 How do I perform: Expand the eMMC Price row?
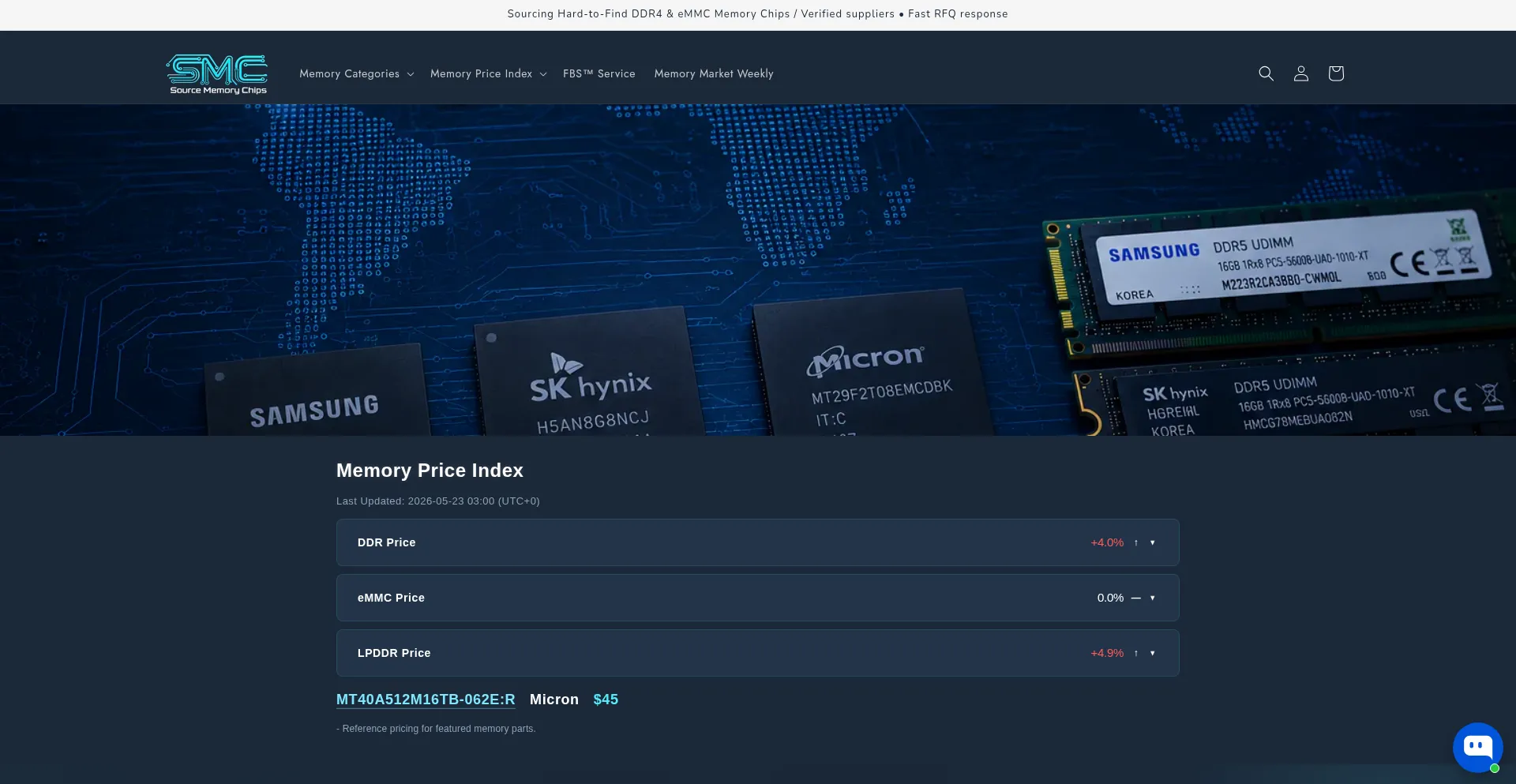[758, 598]
